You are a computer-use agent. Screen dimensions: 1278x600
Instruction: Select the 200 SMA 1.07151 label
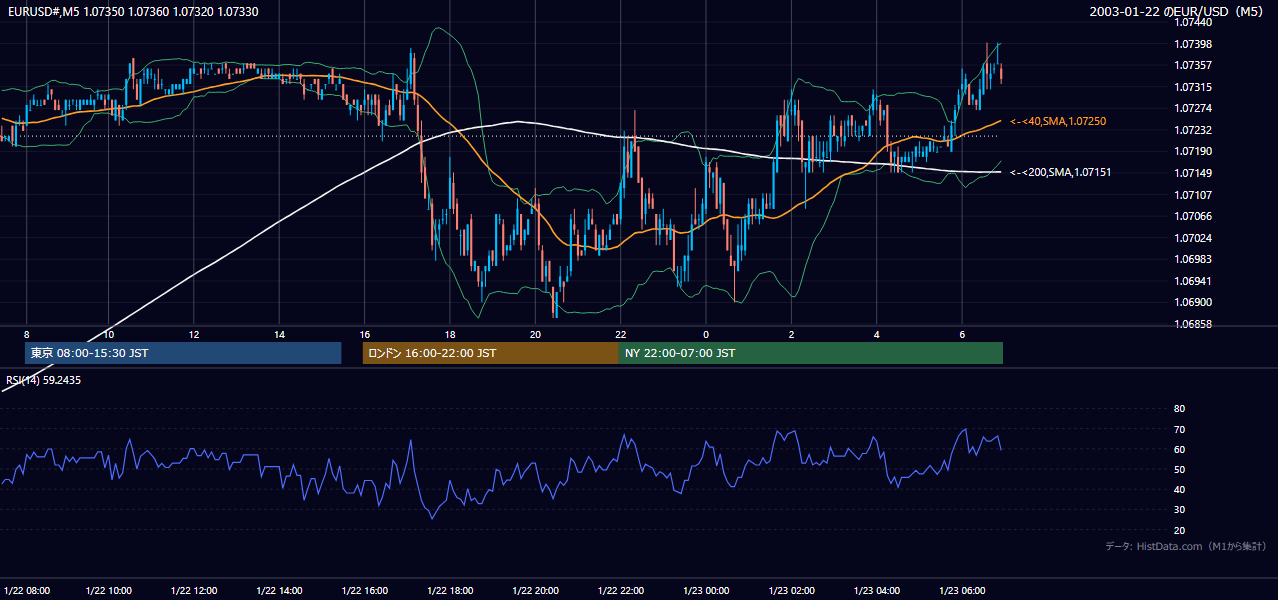pyautogui.click(x=1060, y=172)
